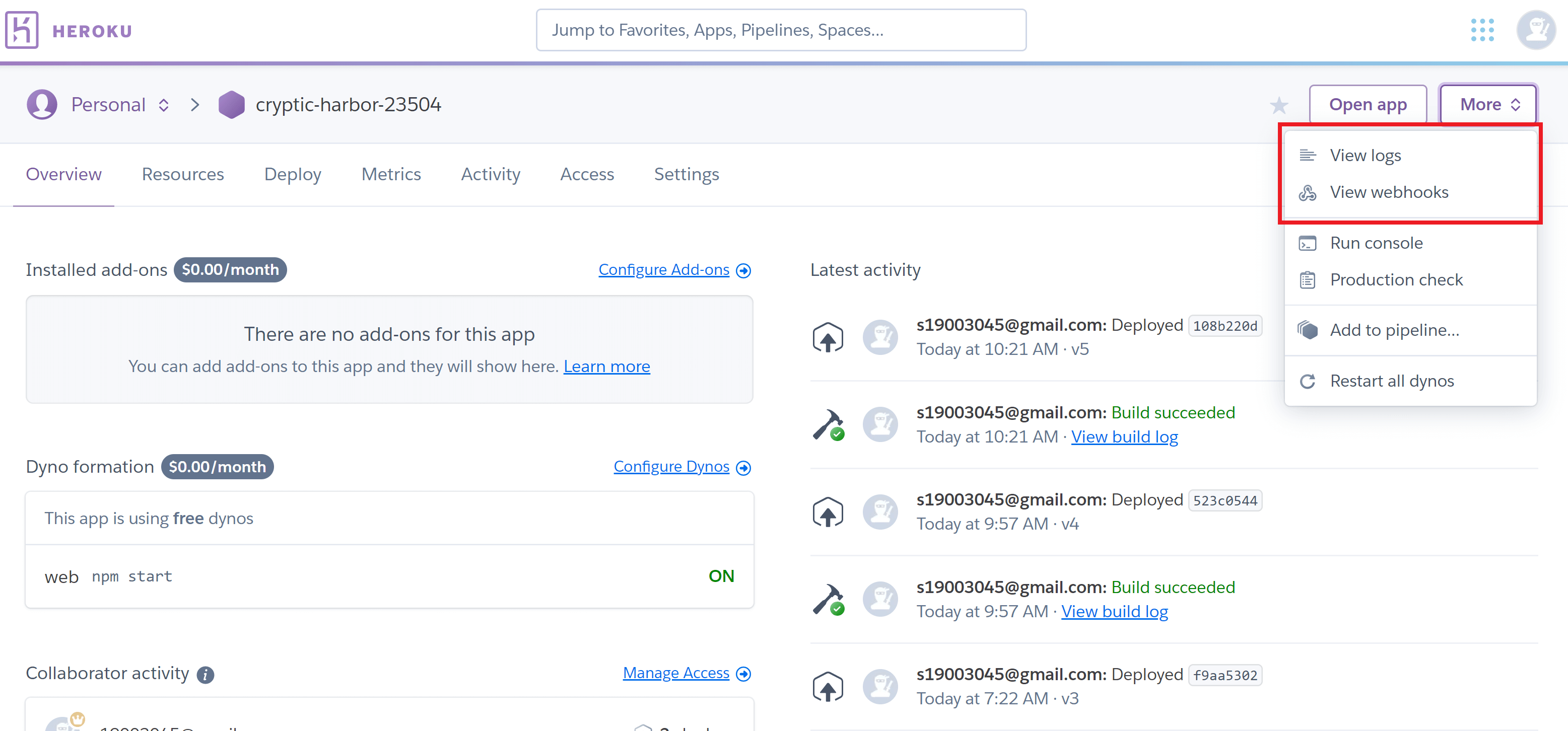Click the deploy icon for release v5
This screenshot has width=1568, height=731.
coord(828,337)
